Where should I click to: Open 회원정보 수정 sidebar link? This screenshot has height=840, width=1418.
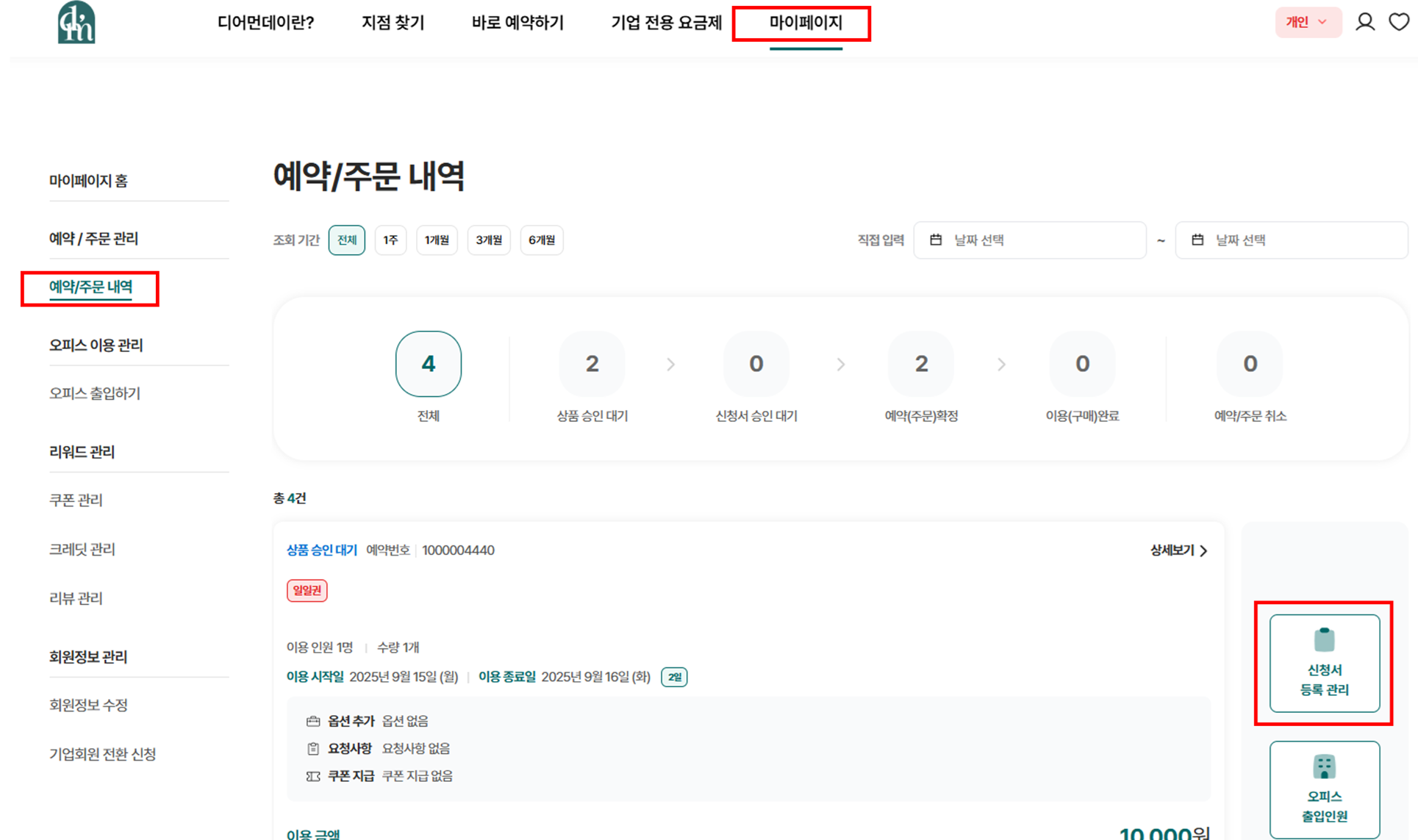88,706
